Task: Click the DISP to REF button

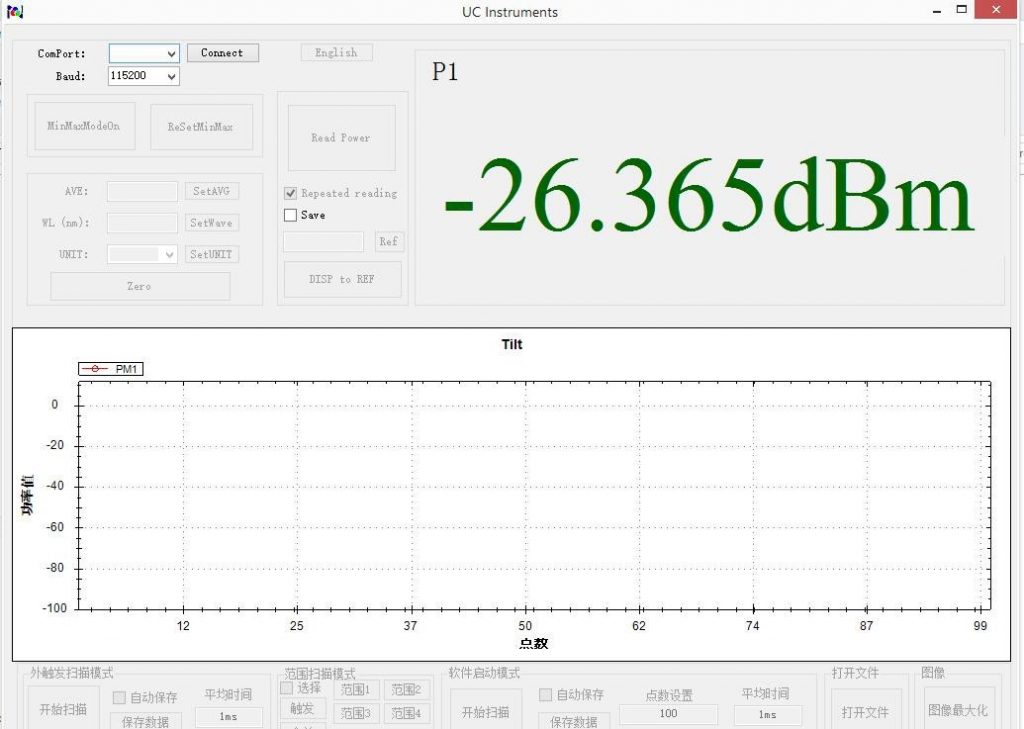Action: click(x=340, y=279)
